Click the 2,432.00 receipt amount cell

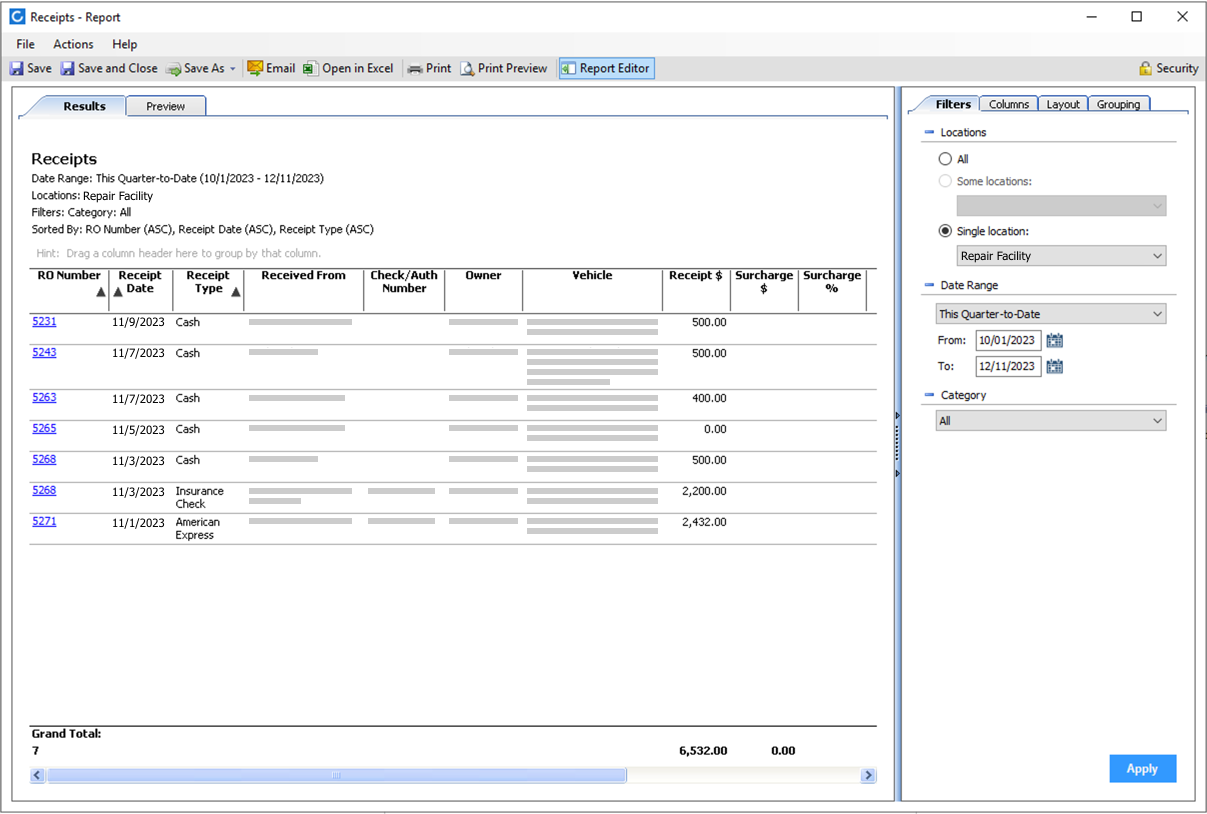tap(704, 522)
